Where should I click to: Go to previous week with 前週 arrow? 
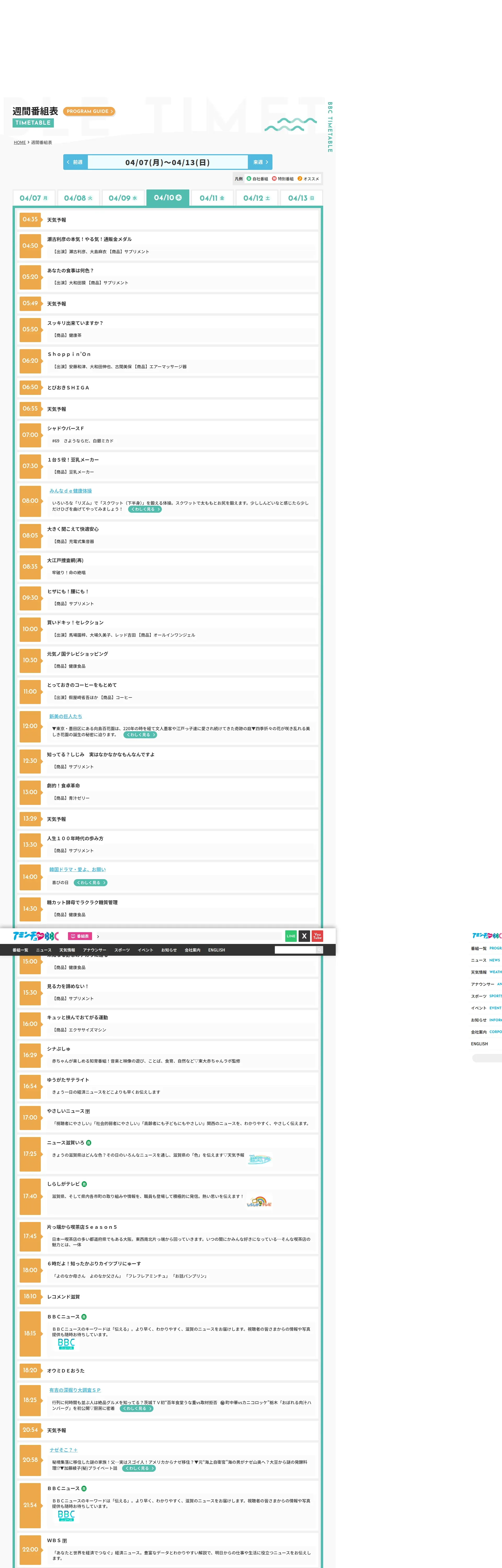click(76, 162)
